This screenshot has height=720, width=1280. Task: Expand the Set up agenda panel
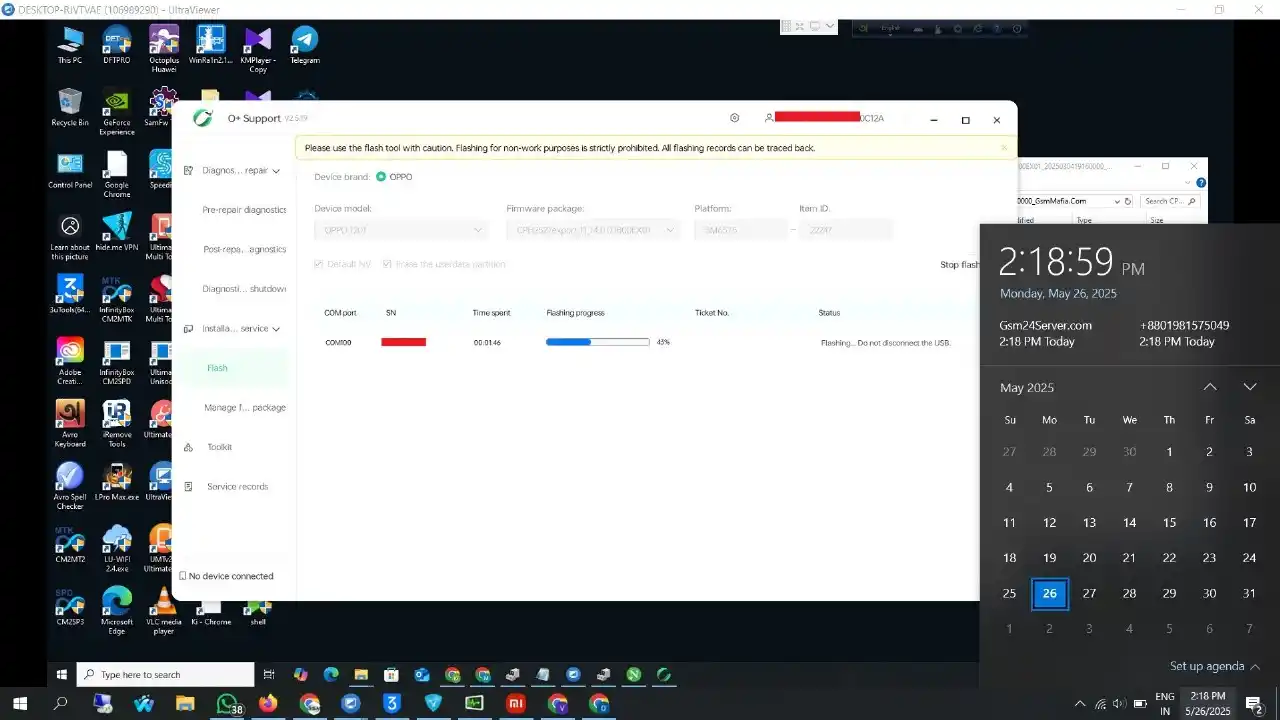[1215, 666]
